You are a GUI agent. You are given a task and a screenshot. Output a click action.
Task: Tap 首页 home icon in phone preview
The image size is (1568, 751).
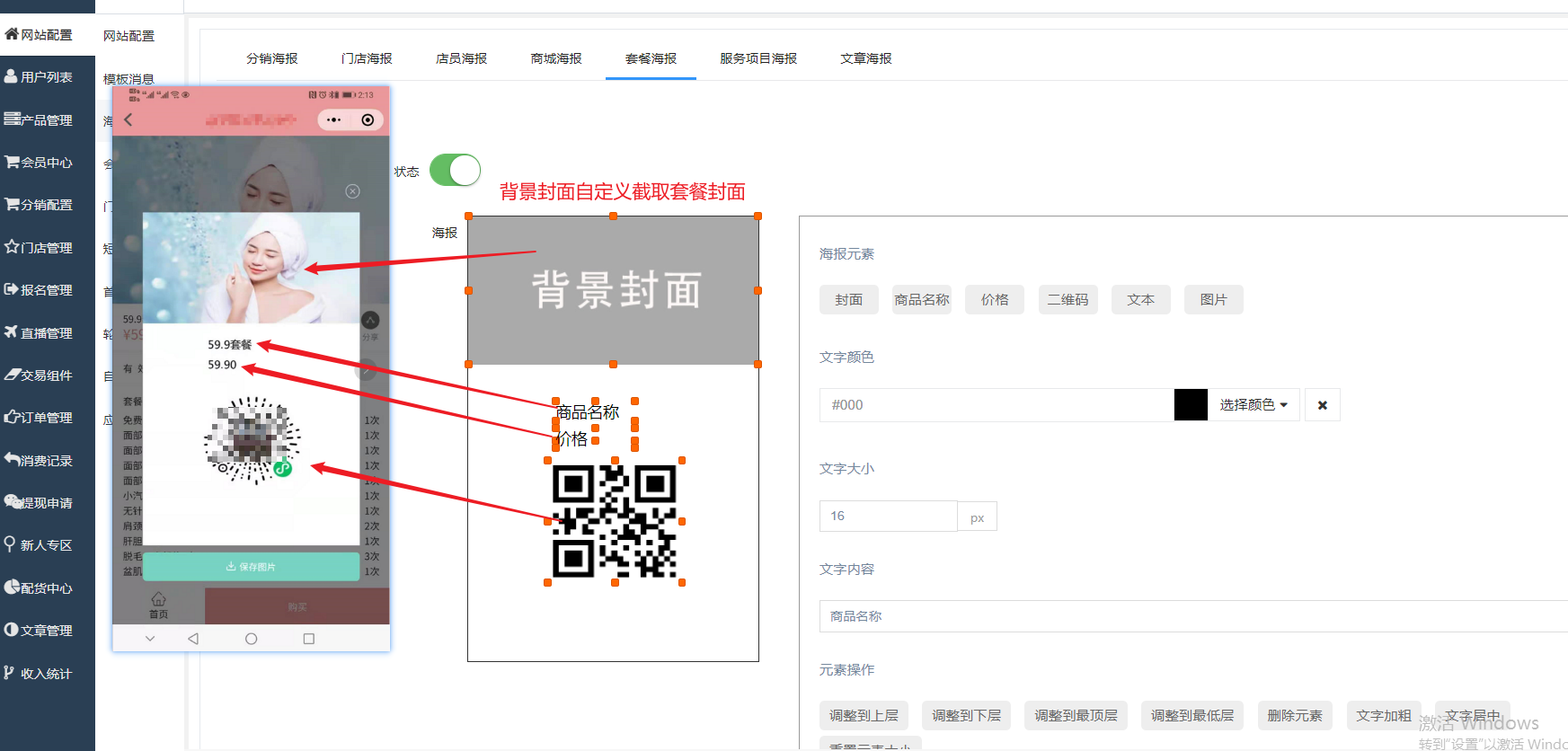click(158, 605)
